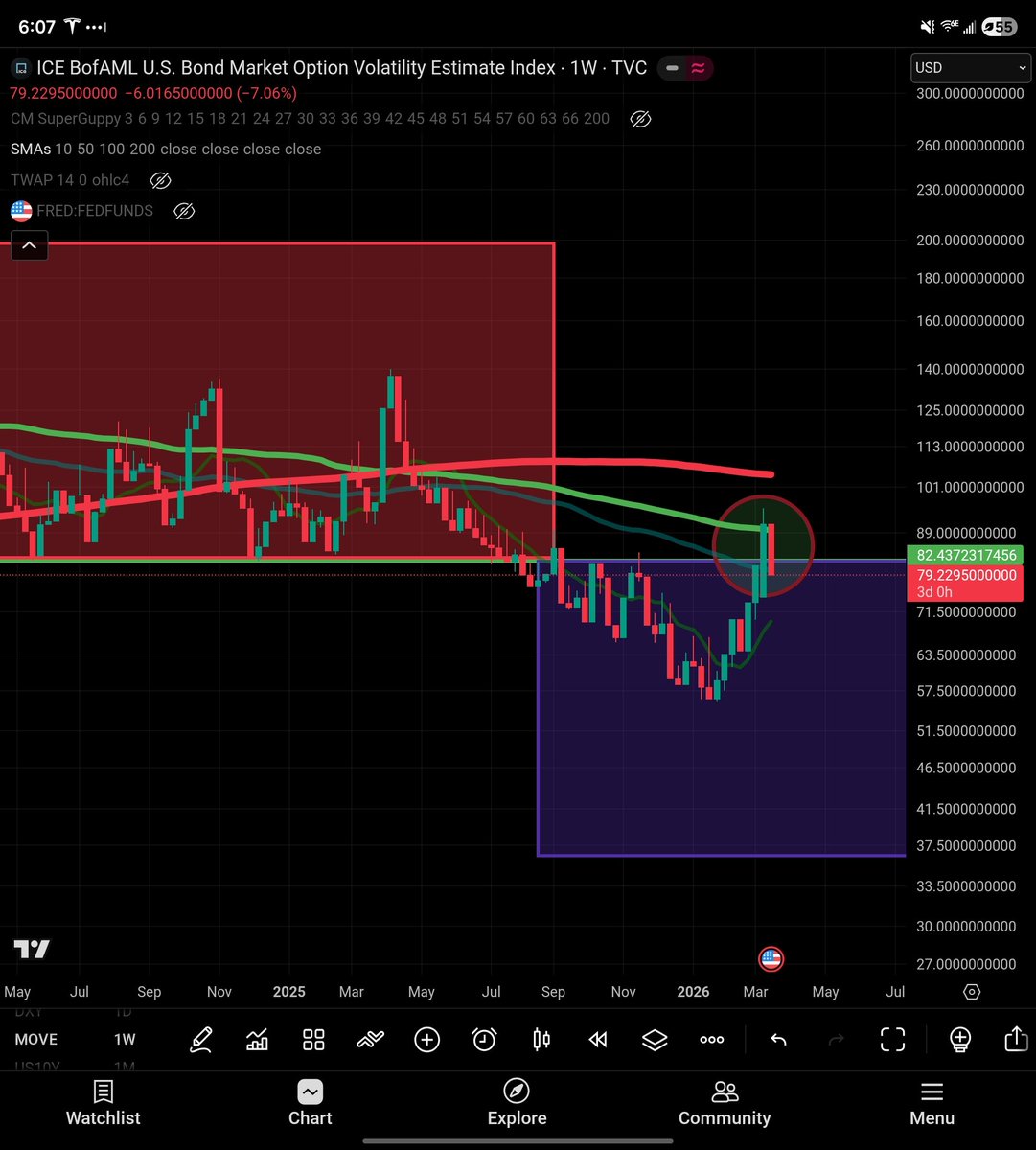
Task: Create an alert with clock icon
Action: coord(484,1040)
